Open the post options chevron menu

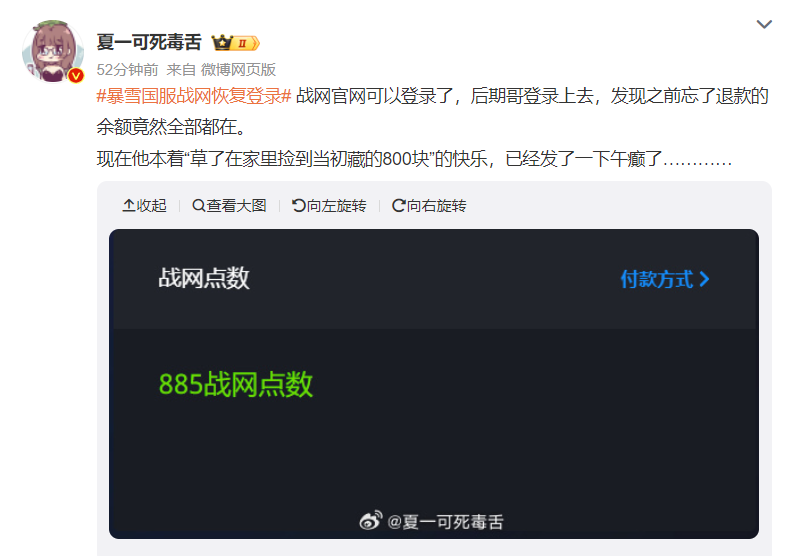pos(763,24)
